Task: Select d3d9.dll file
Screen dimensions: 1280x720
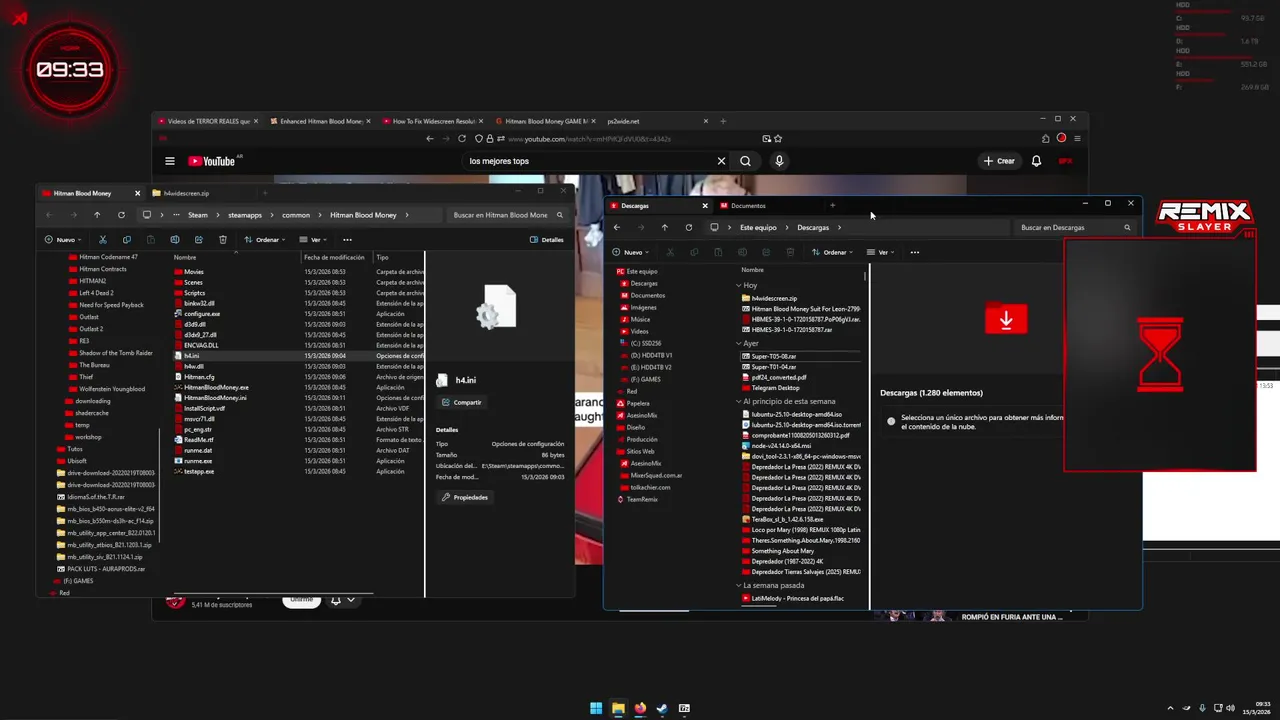Action: [195, 324]
